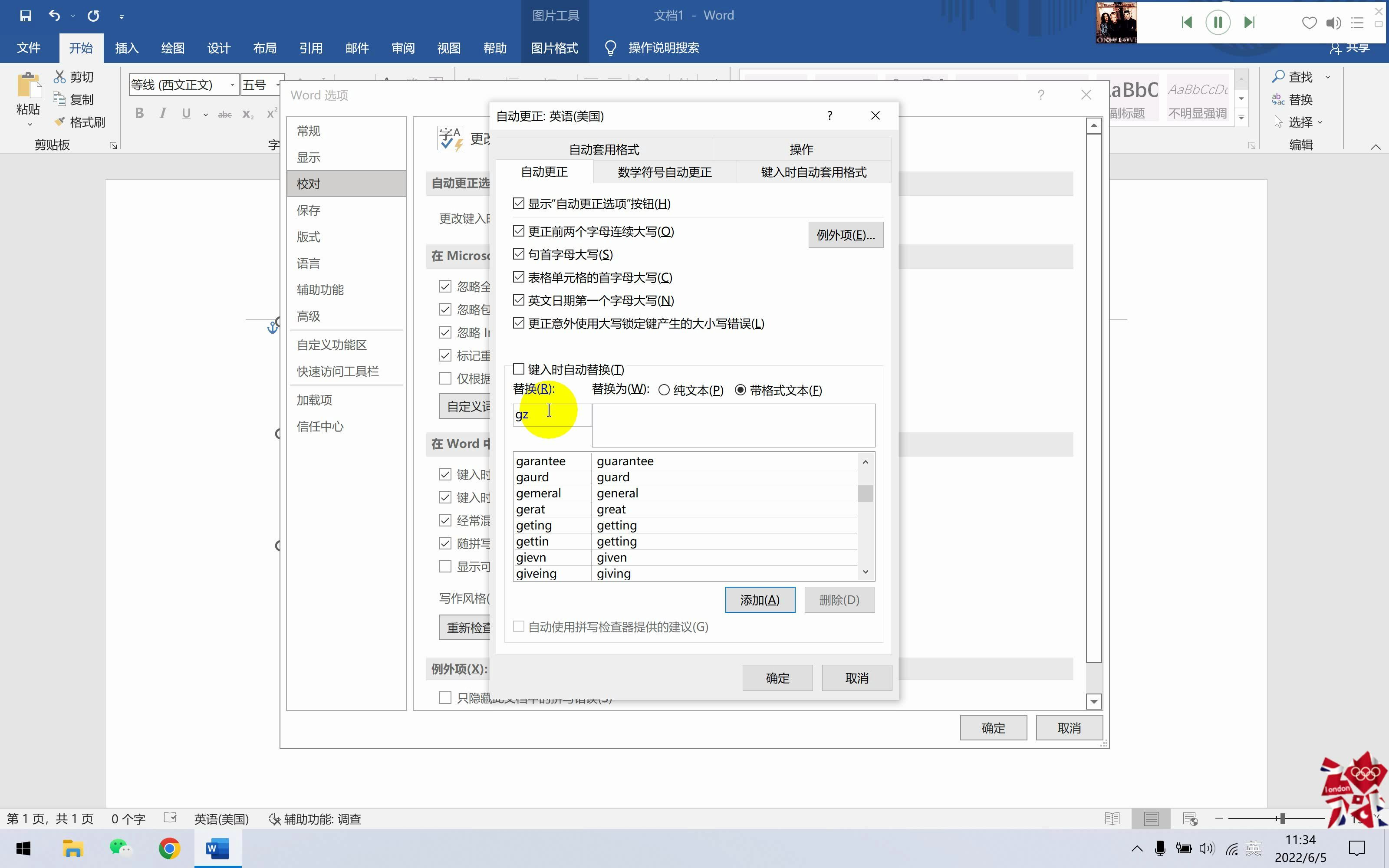The width and height of the screenshot is (1389, 868).
Task: Adjust the zoom slider in status bar
Action: [x=1282, y=819]
